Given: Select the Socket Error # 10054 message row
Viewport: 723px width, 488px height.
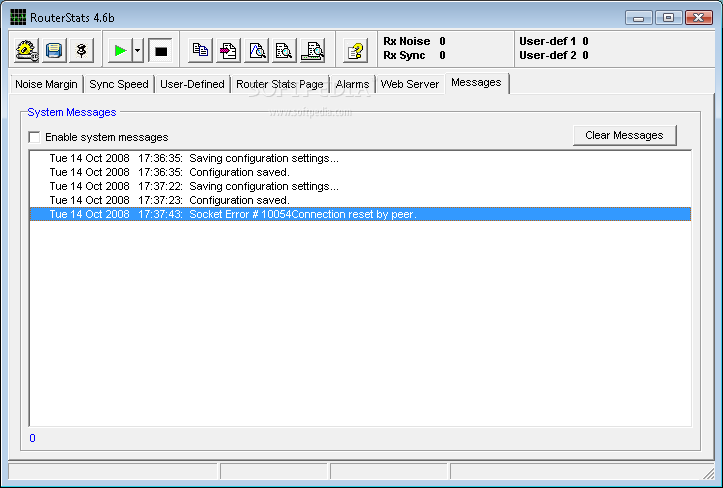Looking at the screenshot, I should tap(360, 214).
